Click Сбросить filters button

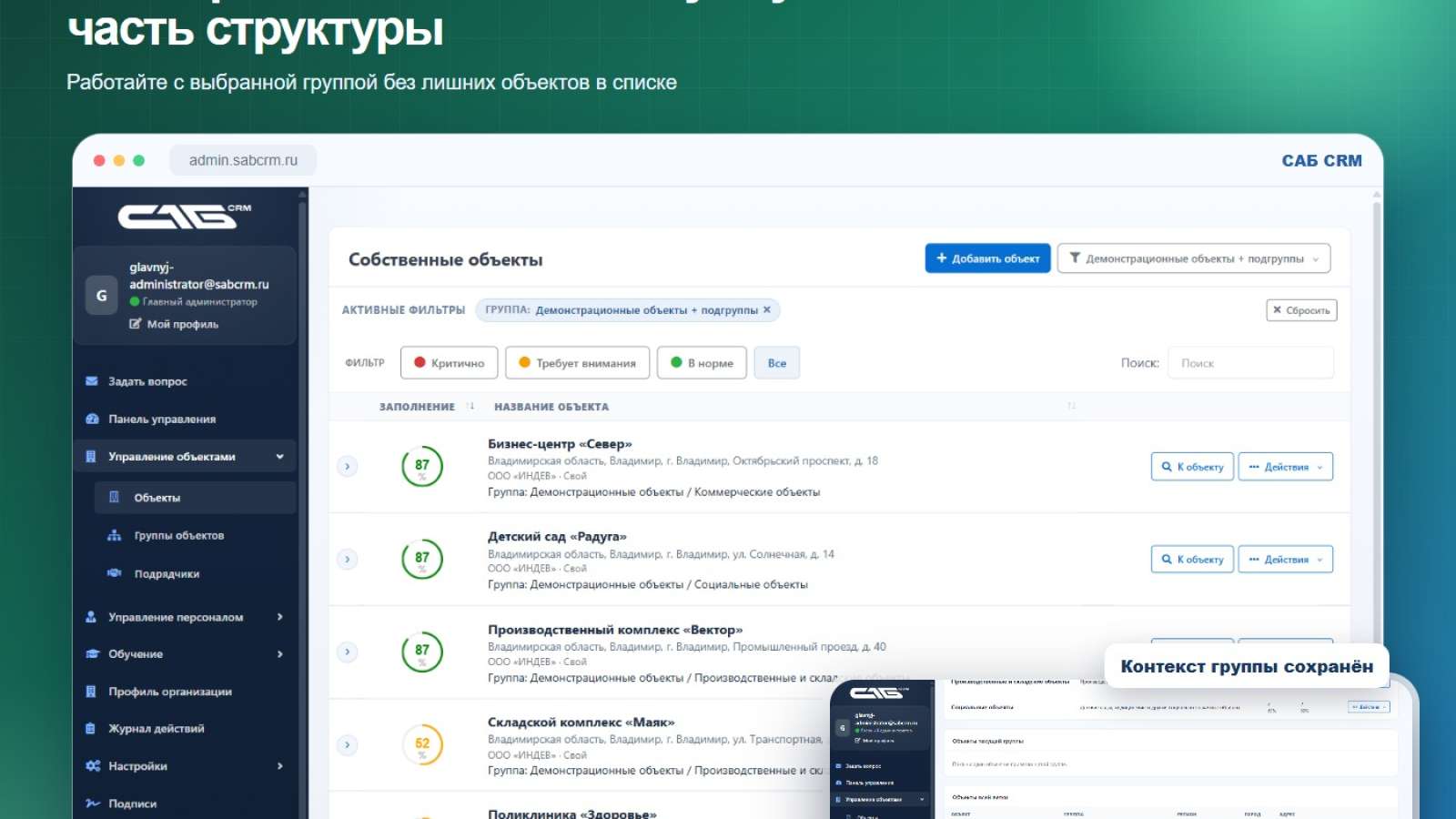(1301, 310)
